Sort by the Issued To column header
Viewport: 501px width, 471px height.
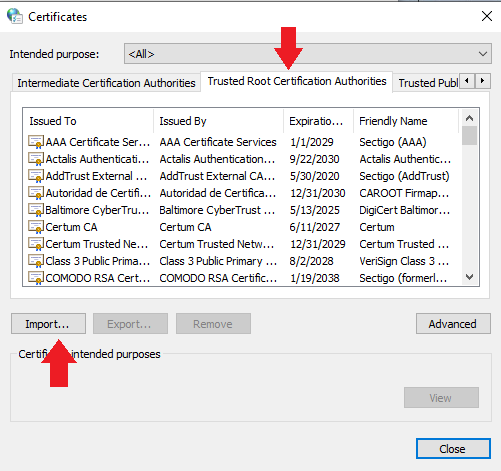point(88,121)
